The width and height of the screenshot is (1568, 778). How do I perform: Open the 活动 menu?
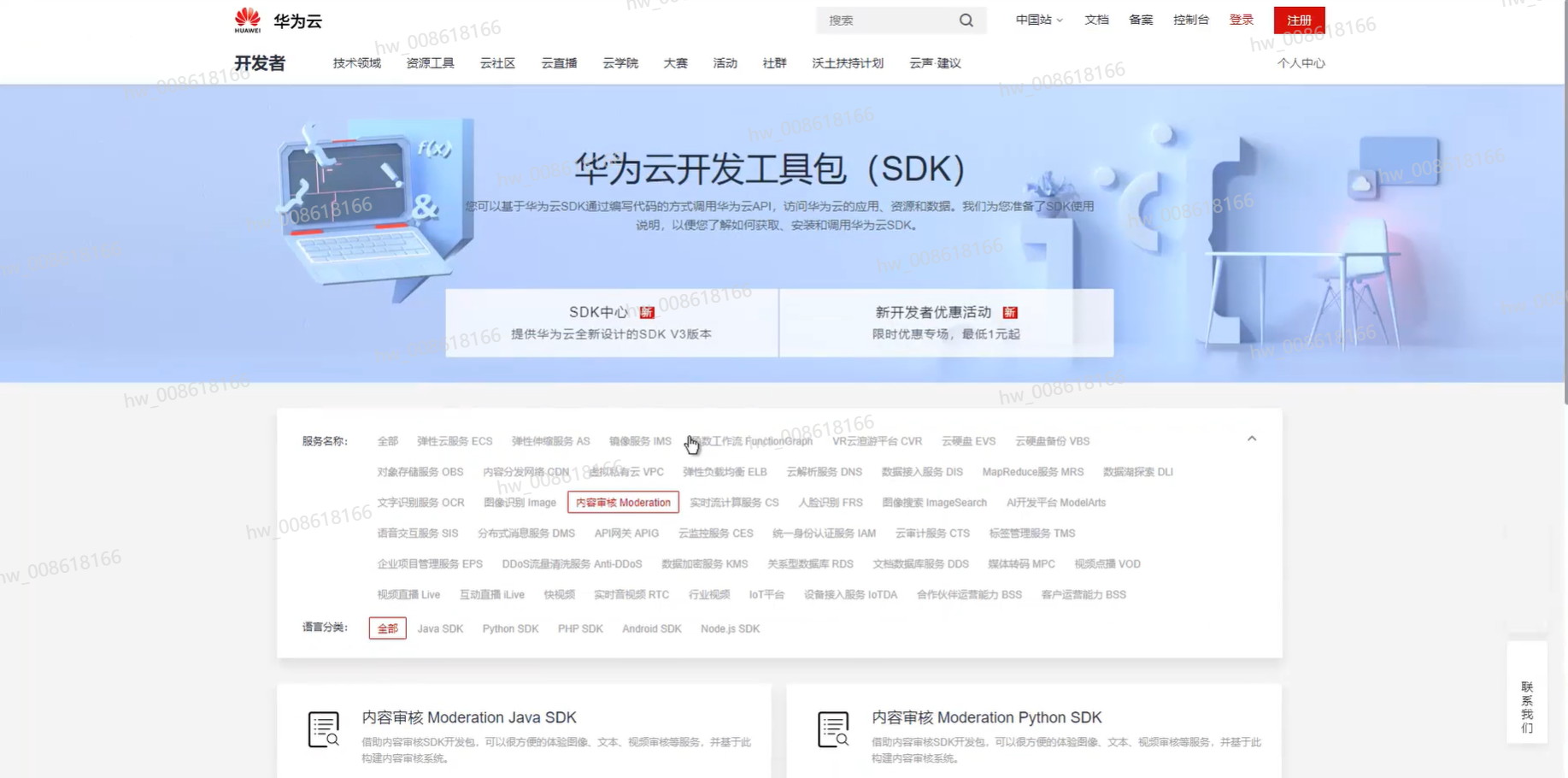tap(725, 63)
